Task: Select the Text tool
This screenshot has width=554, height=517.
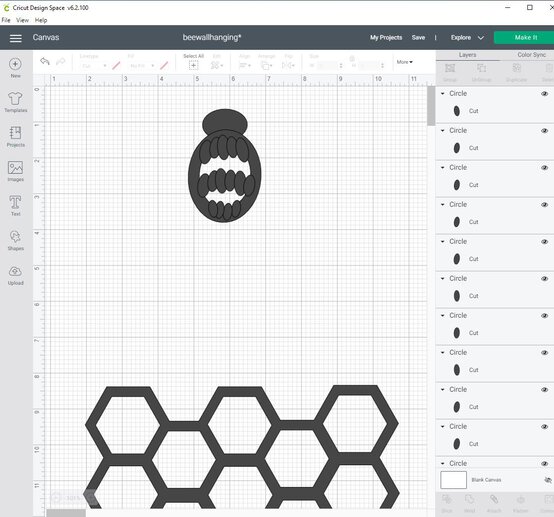Action: [x=15, y=202]
